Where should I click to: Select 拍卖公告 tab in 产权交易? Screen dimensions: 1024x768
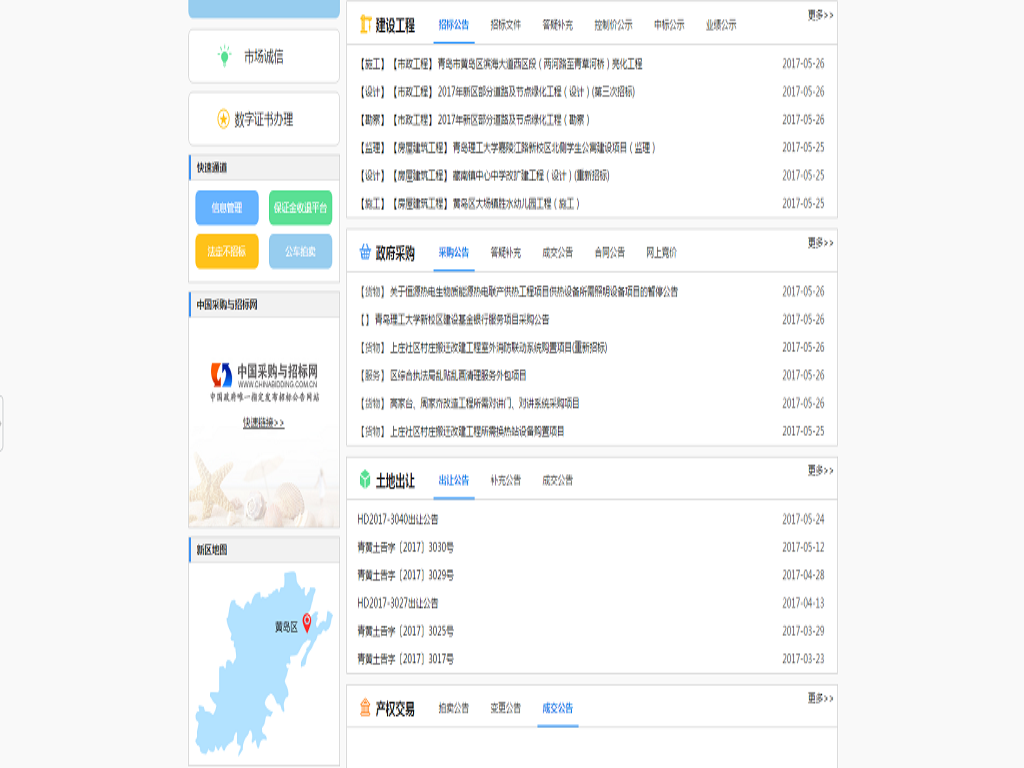click(x=453, y=708)
